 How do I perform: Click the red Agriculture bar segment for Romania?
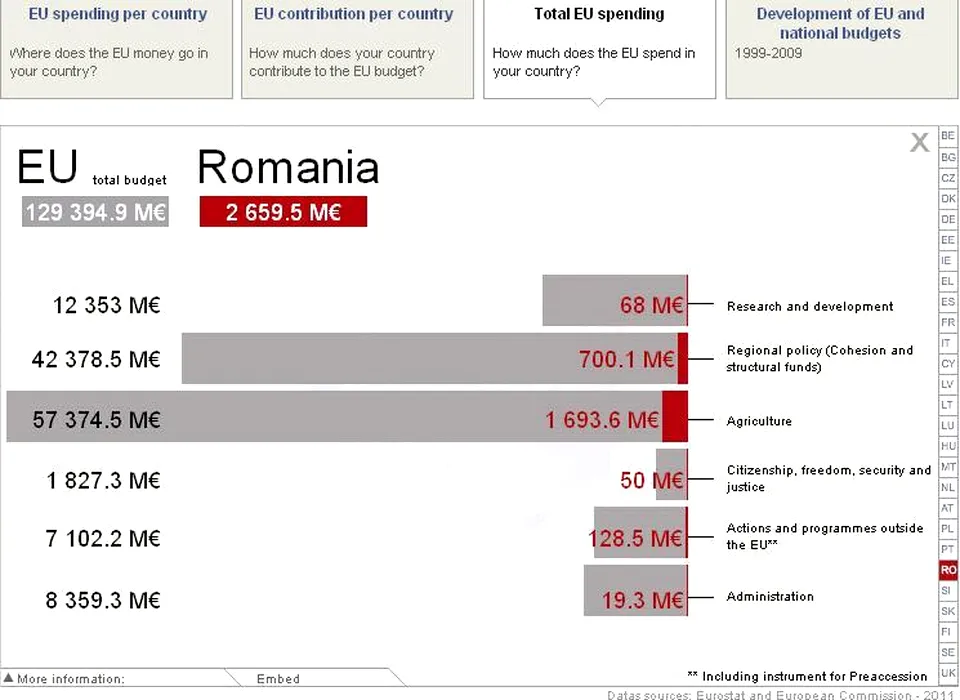(674, 417)
